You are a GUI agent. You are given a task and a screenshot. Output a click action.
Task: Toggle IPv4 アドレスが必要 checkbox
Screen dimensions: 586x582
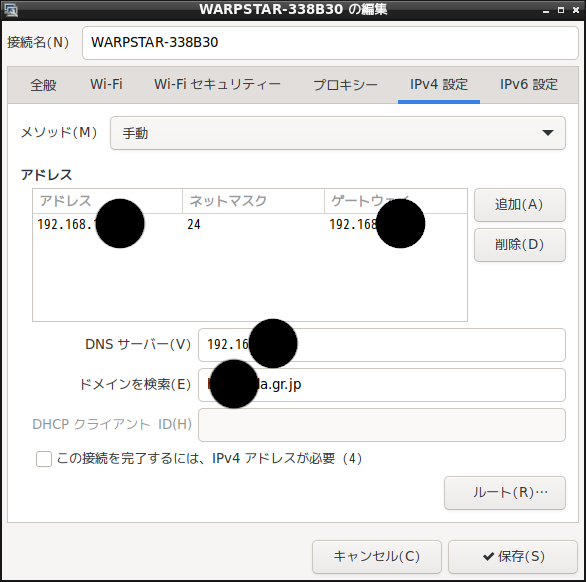[x=44, y=459]
